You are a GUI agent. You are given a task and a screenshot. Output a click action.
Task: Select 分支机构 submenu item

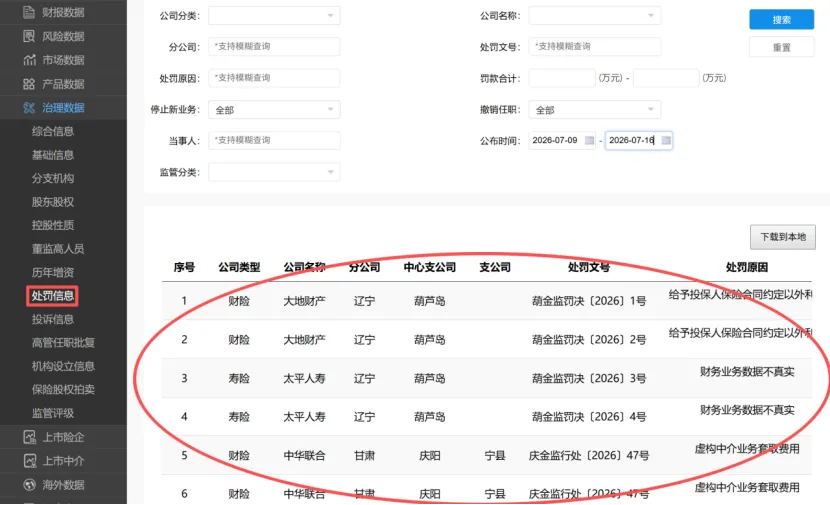click(52, 178)
